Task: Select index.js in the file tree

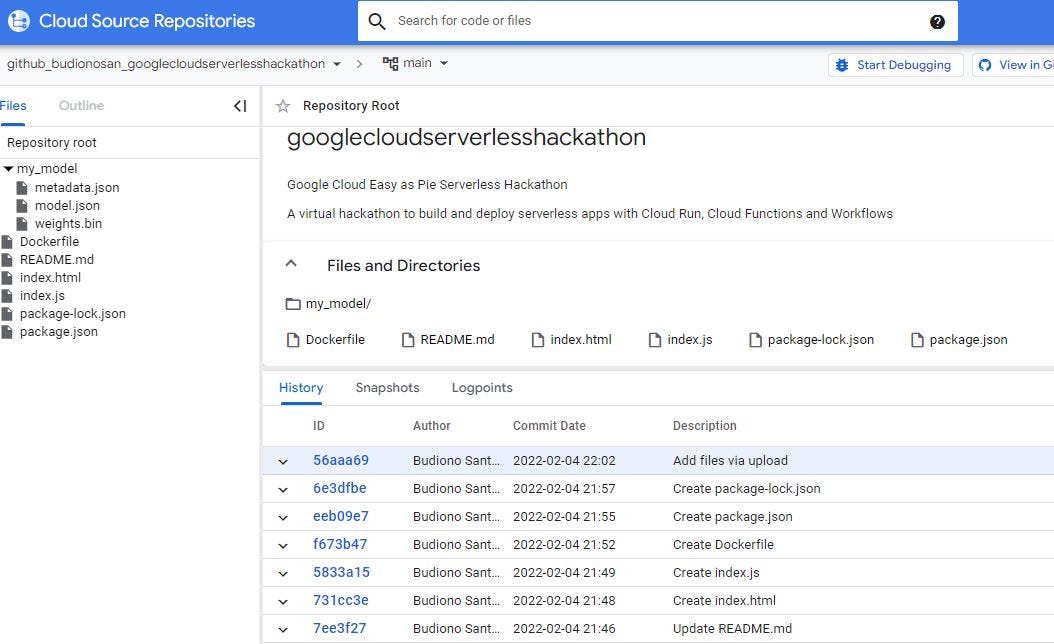Action: [x=42, y=296]
